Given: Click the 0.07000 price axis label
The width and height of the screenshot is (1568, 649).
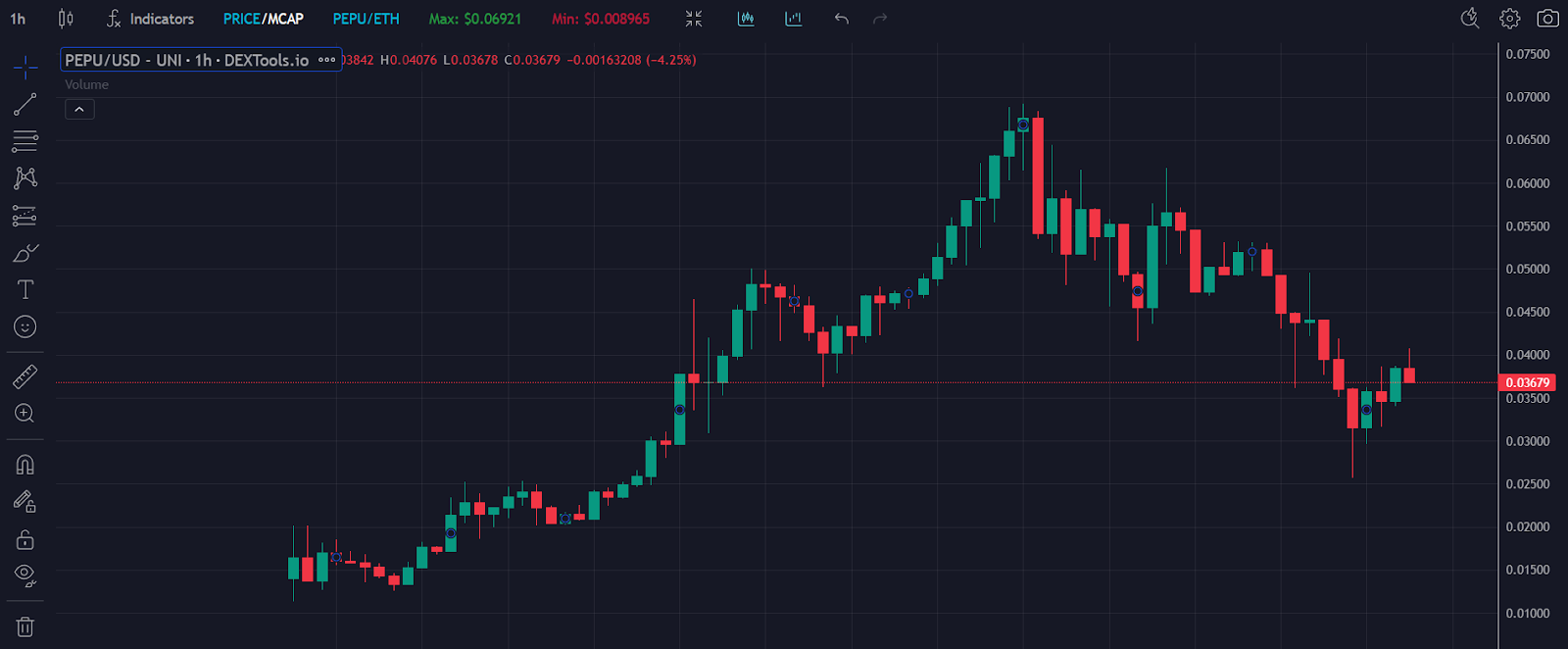Looking at the screenshot, I should [1528, 97].
